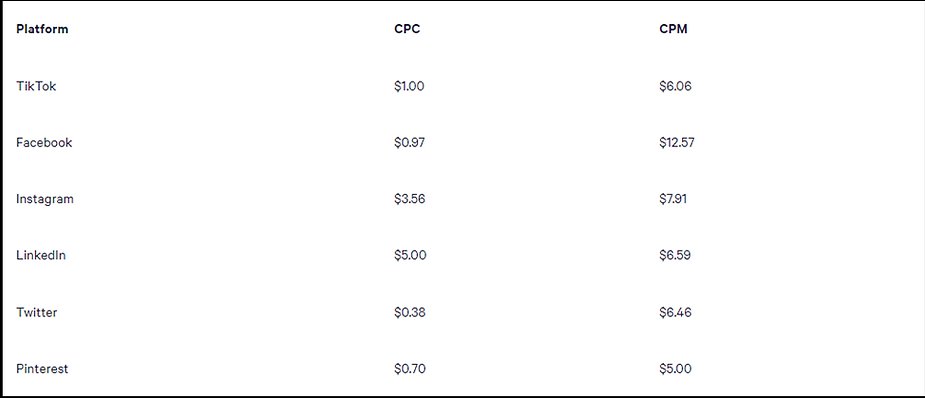This screenshot has width=925, height=398.
Task: Click Facebook's $12.57 CPM value
Action: [677, 143]
